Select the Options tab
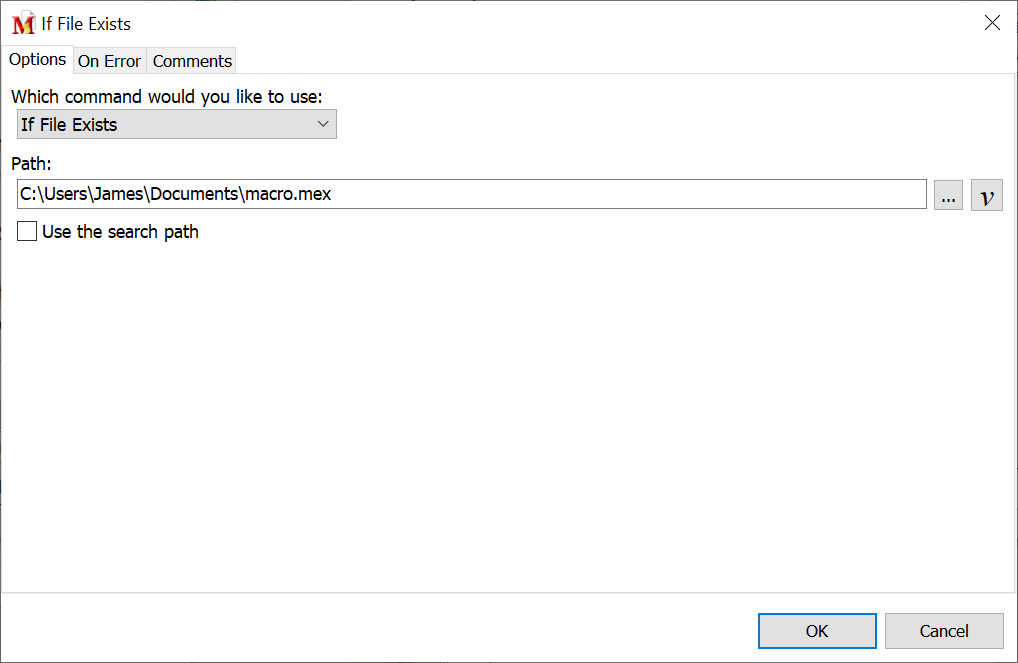This screenshot has width=1018, height=663. point(38,59)
